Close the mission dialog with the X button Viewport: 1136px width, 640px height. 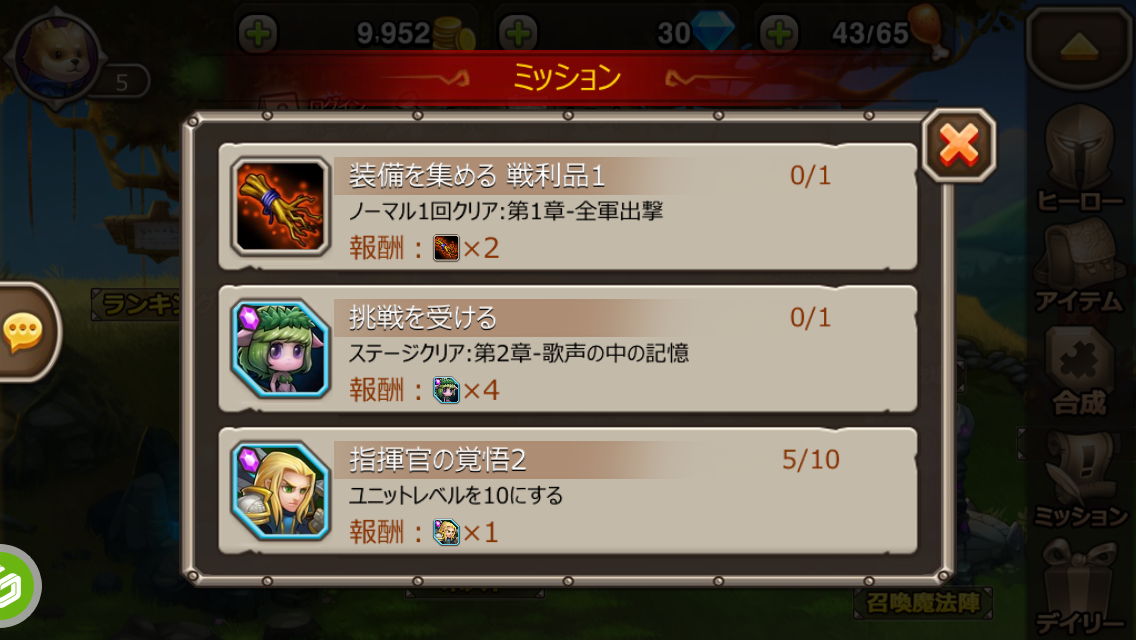[x=958, y=145]
